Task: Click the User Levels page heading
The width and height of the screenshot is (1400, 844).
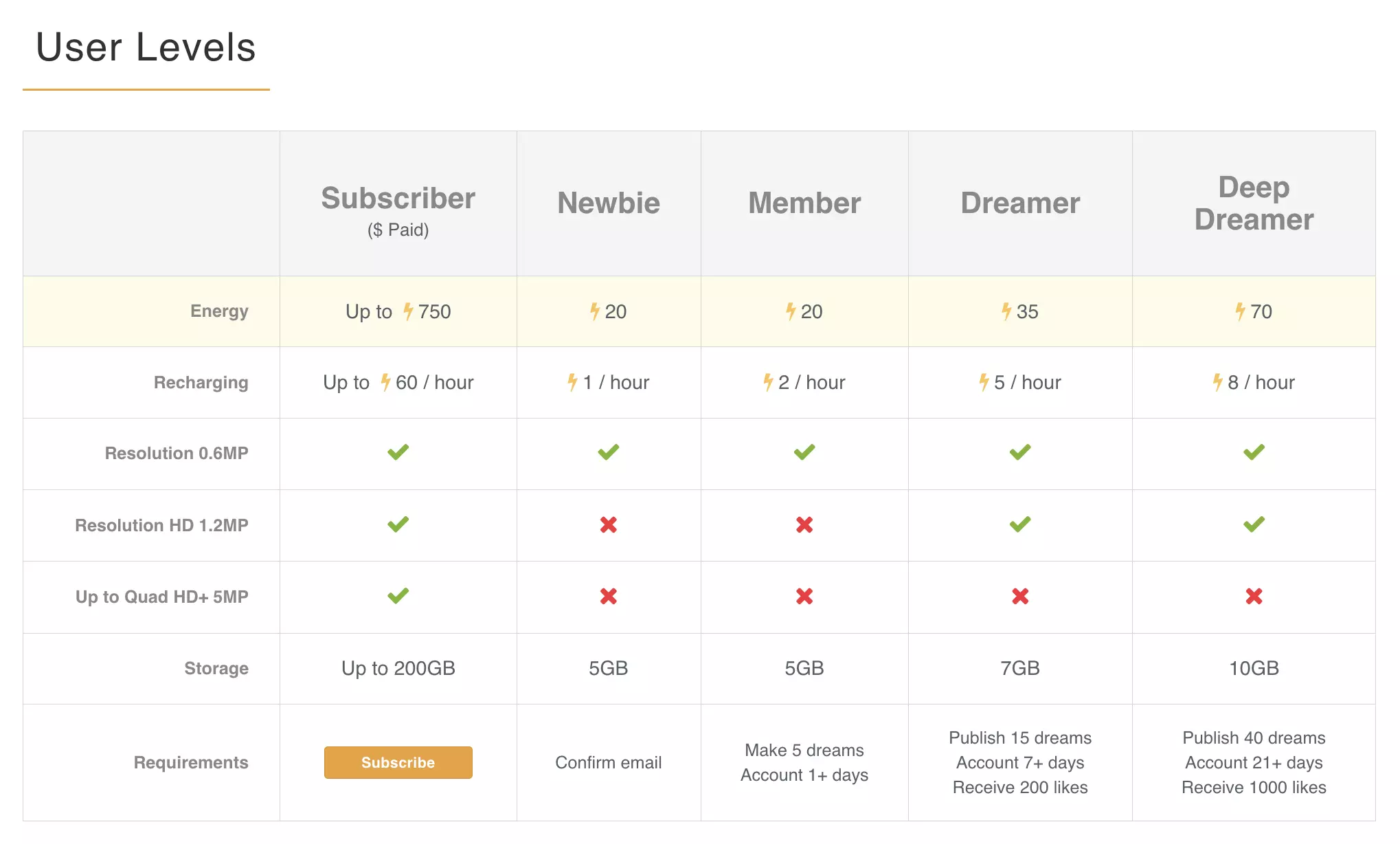Action: 146,47
